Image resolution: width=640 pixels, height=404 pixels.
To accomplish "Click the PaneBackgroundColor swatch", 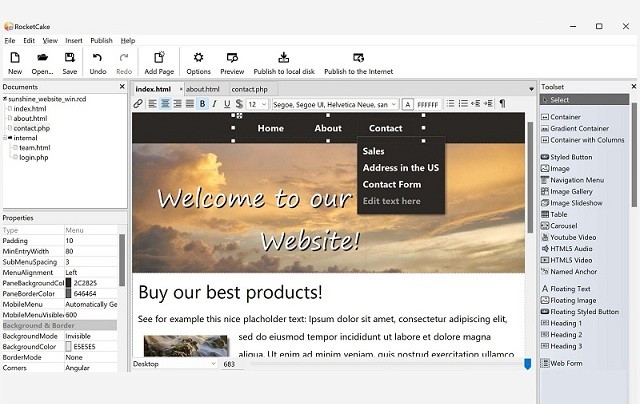I will click(69, 283).
